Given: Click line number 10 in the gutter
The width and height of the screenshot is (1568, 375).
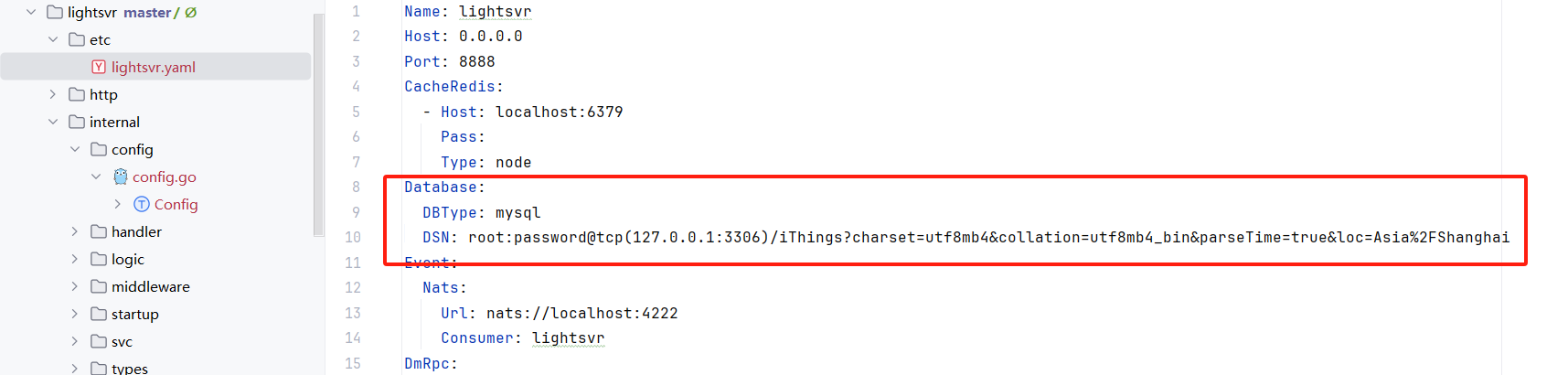Looking at the screenshot, I should point(353,237).
